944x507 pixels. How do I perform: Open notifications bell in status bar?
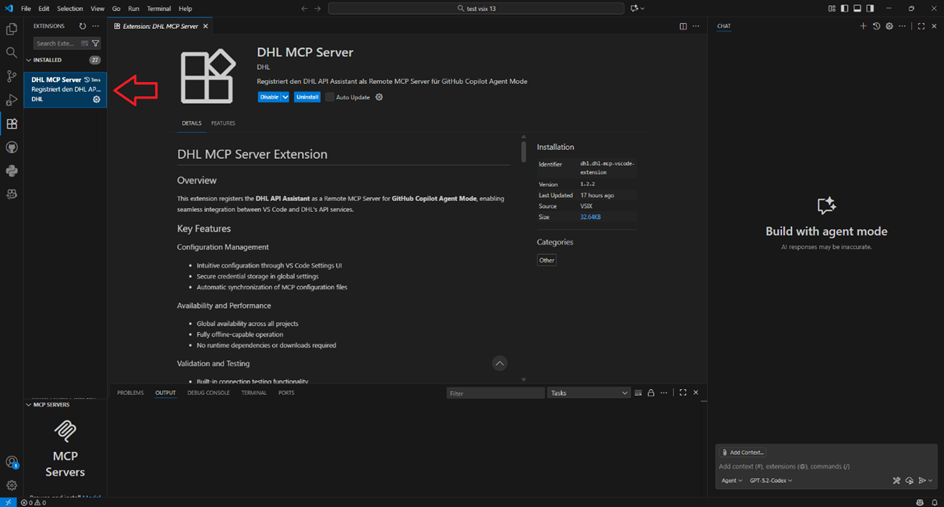[934, 502]
